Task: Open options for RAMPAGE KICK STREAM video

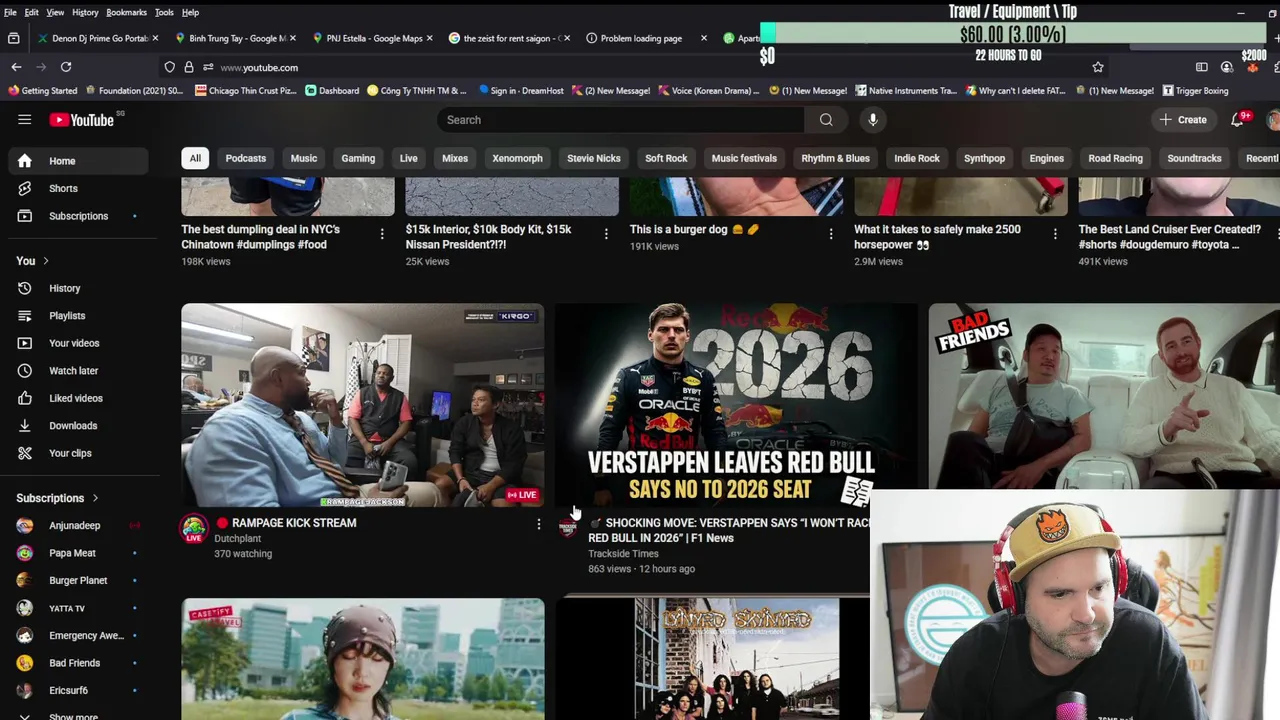Action: (538, 524)
